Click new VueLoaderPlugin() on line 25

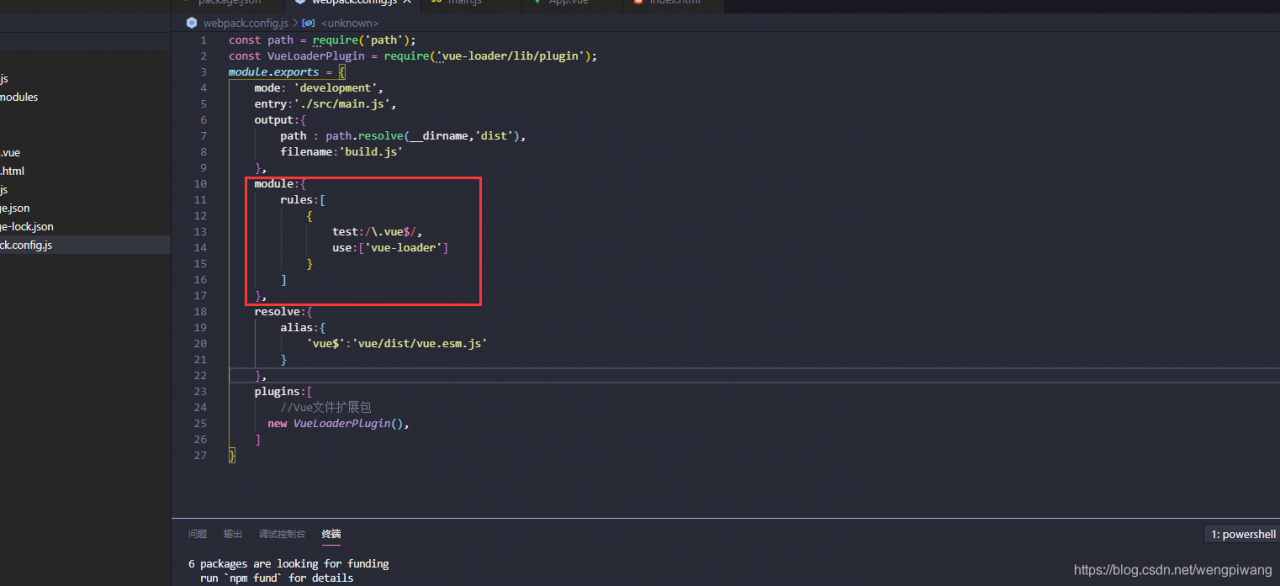(x=335, y=423)
